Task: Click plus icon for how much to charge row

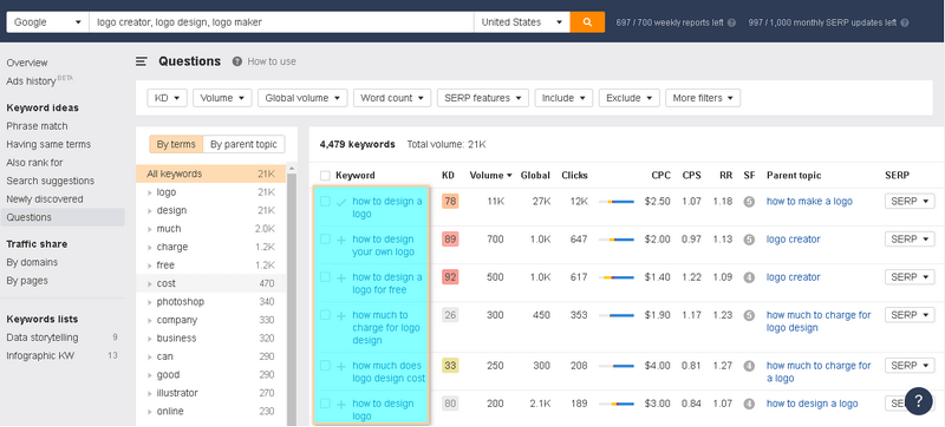Action: [x=341, y=316]
